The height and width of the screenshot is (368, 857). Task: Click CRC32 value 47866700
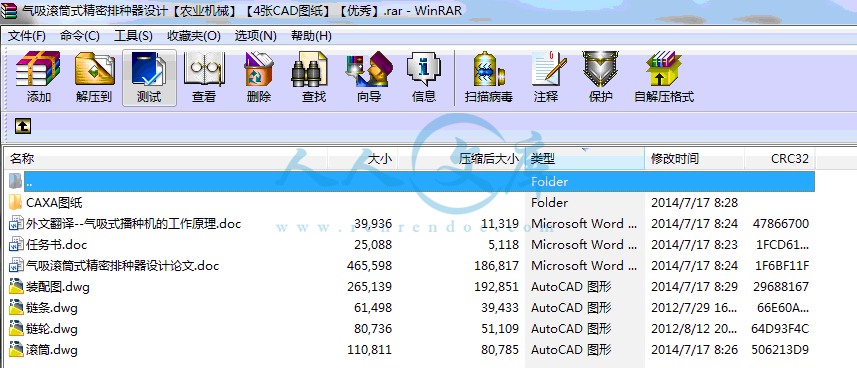(780, 224)
